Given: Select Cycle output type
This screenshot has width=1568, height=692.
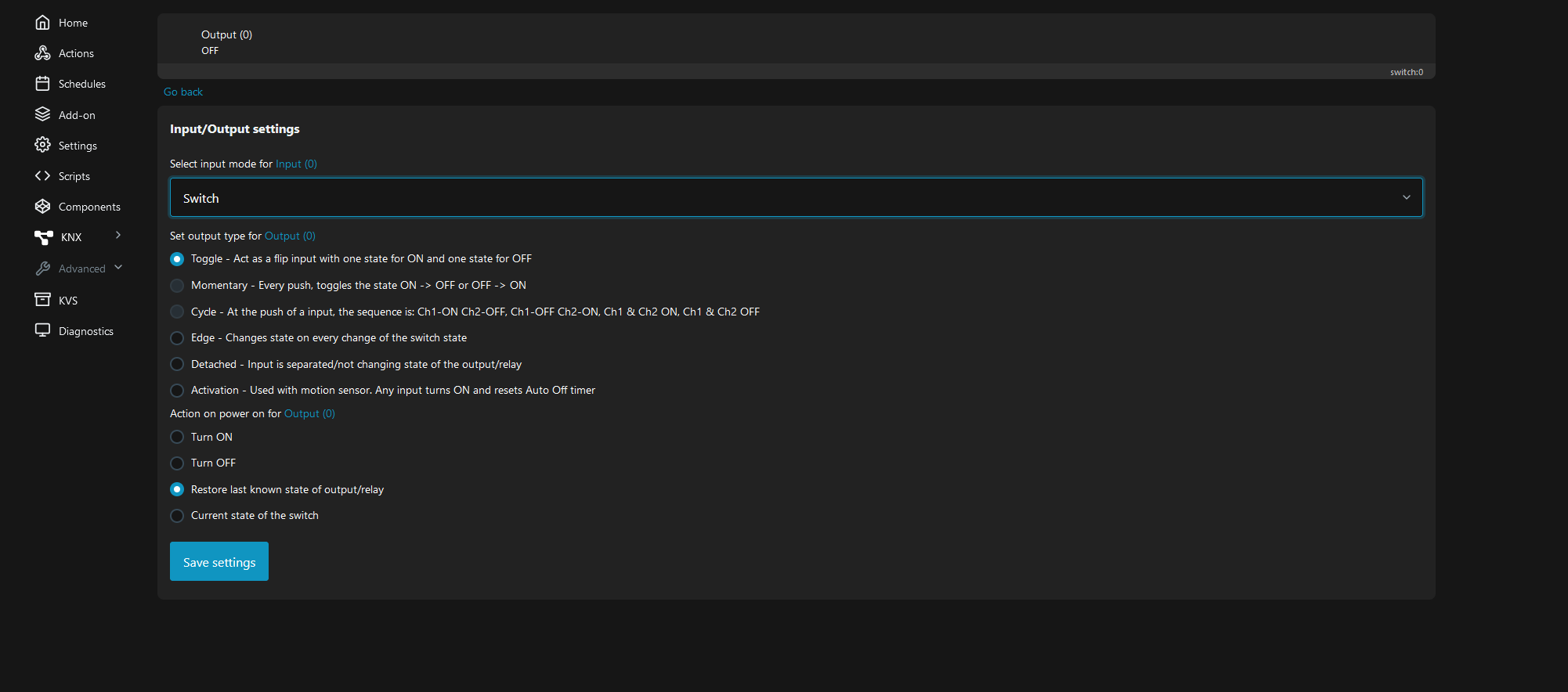Looking at the screenshot, I should tap(177, 312).
